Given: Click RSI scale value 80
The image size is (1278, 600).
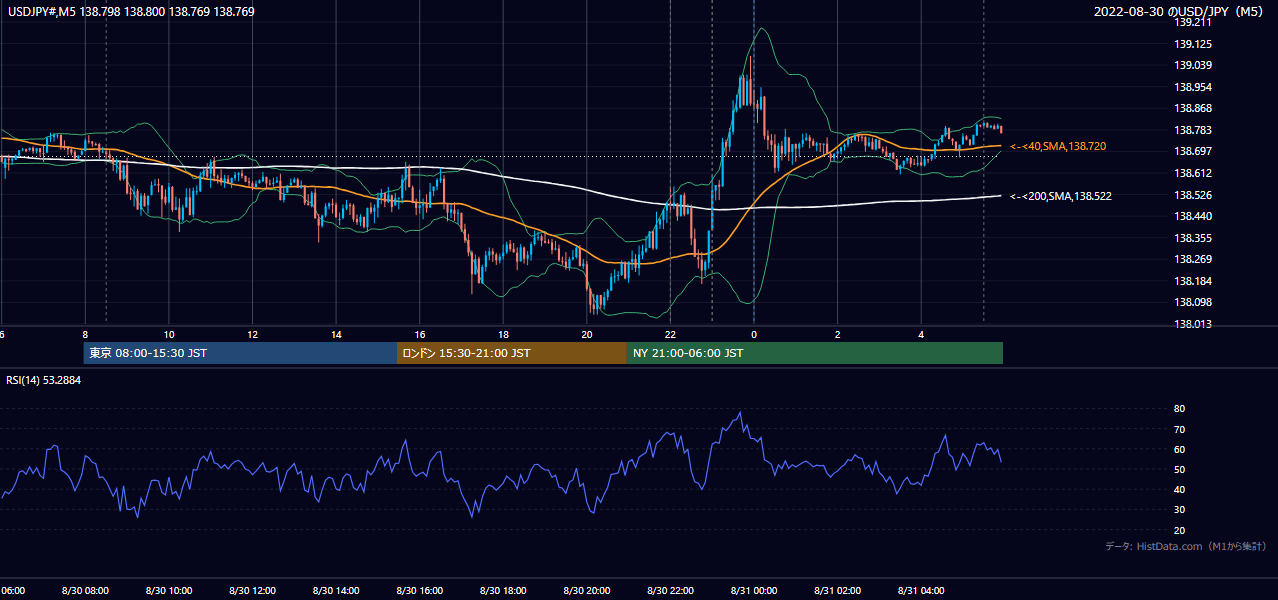Looking at the screenshot, I should 1179,409.
